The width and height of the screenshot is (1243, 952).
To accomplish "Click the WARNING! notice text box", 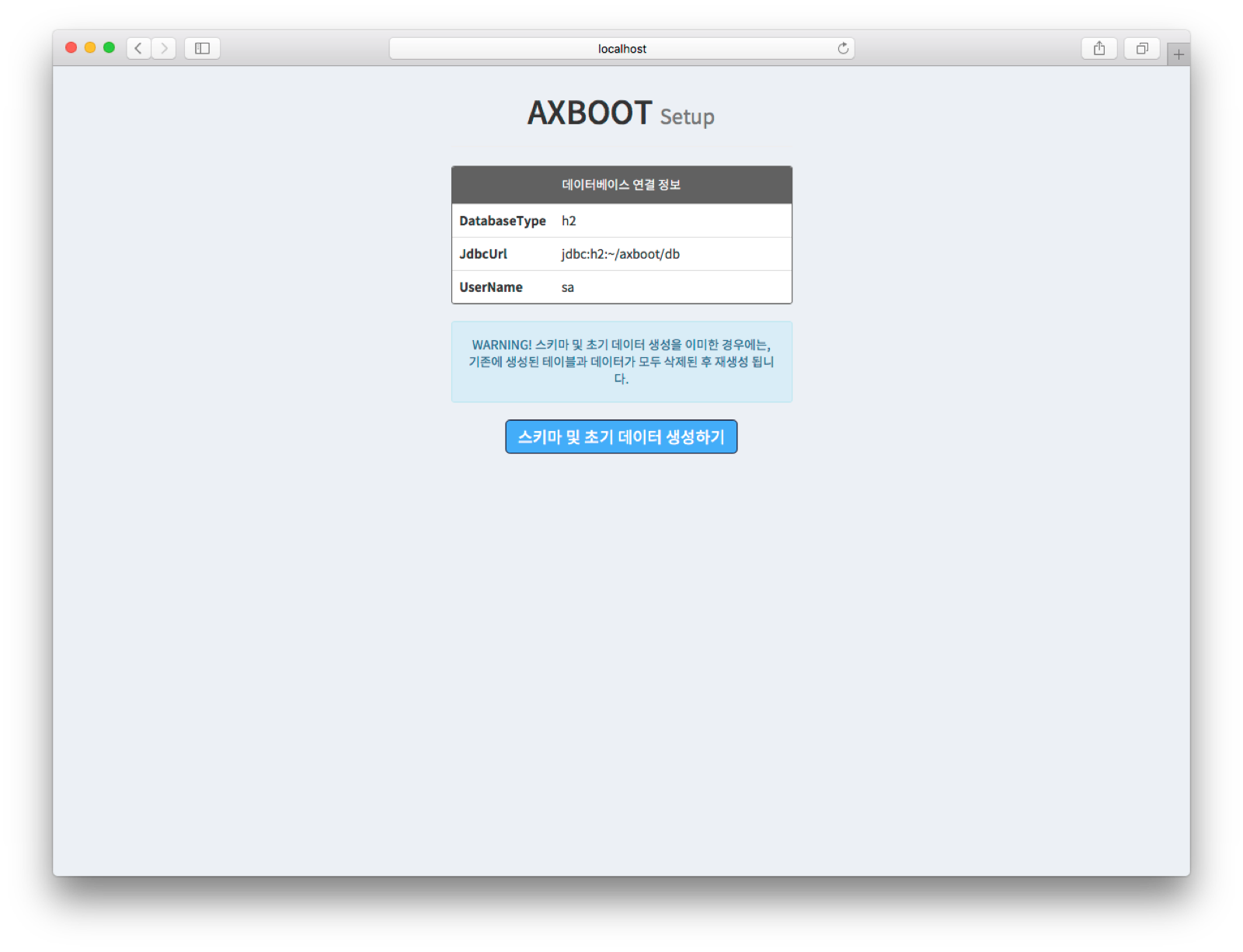I will click(x=621, y=362).
